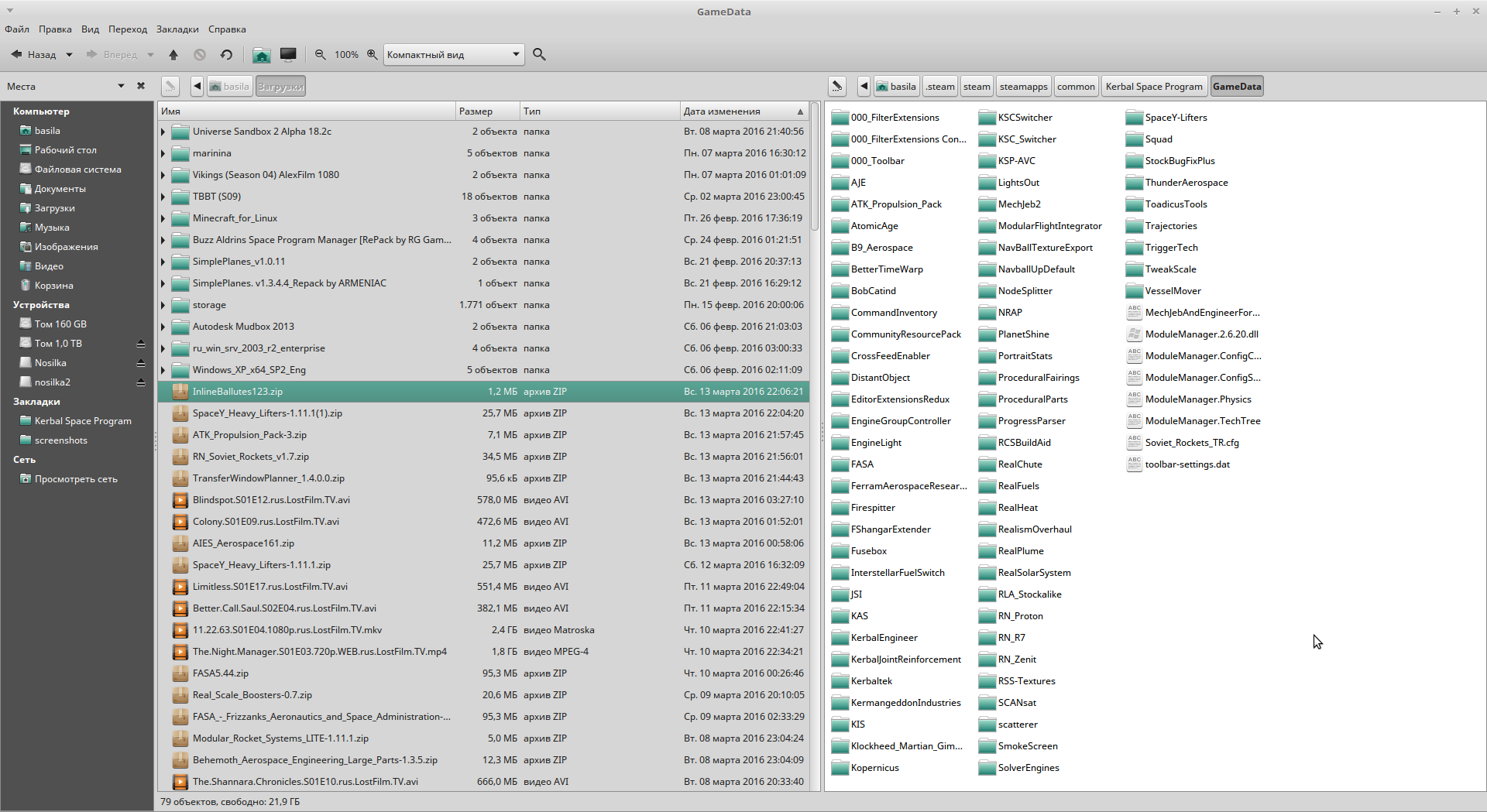Open the Компактный вид view mode dropdown
The image size is (1487, 812).
pyautogui.click(x=454, y=55)
